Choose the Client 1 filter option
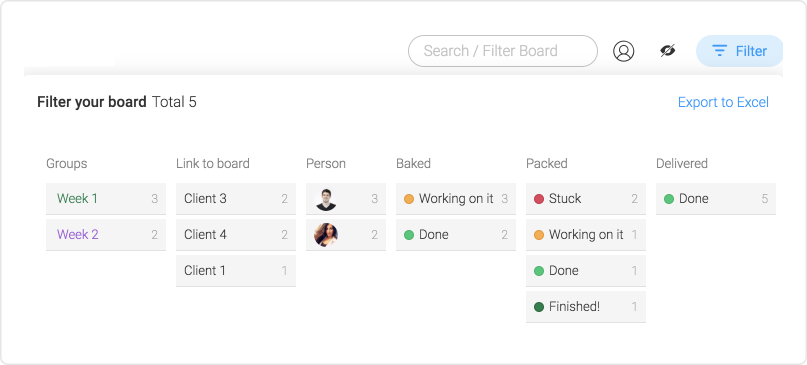The width and height of the screenshot is (807, 365). click(236, 271)
